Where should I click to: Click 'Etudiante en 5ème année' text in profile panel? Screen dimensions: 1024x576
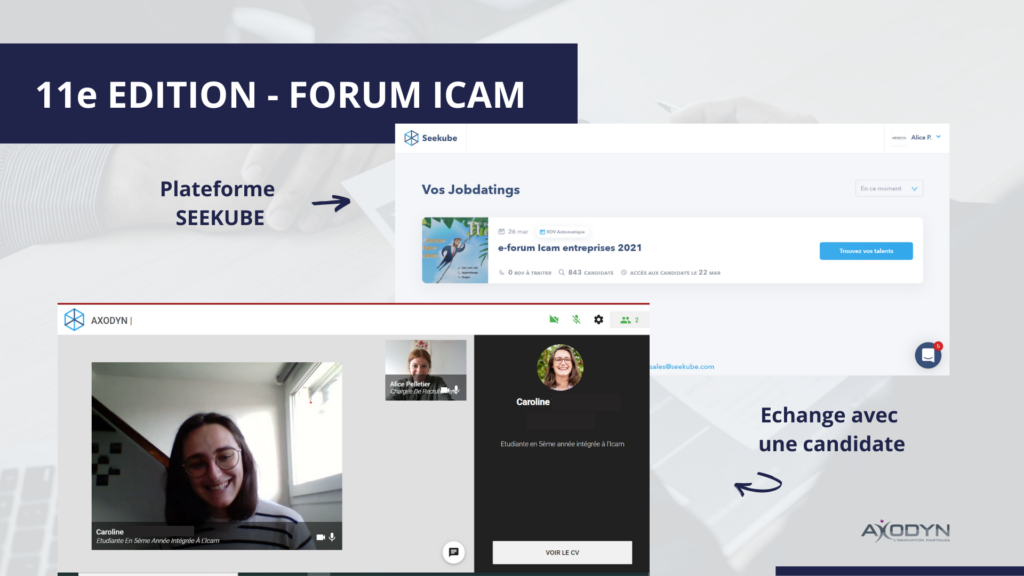(562, 444)
